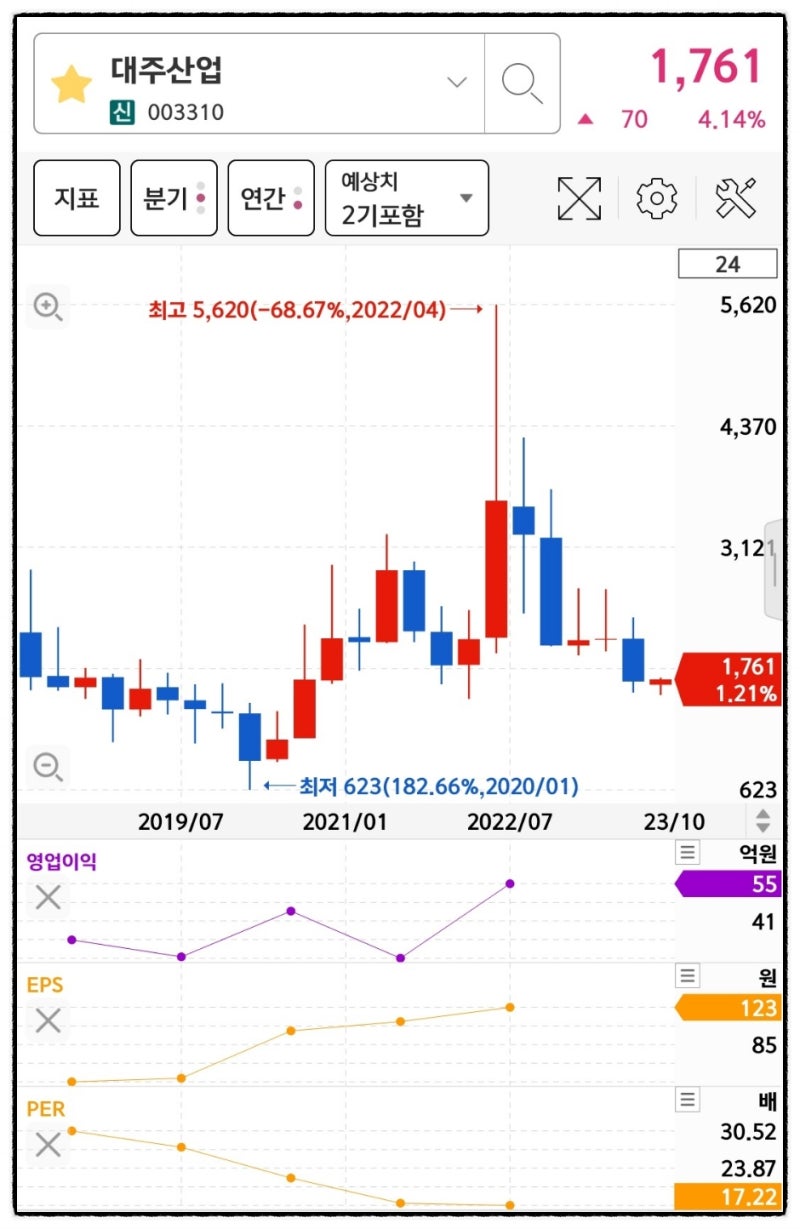800x1229 pixels.
Task: Click the 5,620 top price axis label
Action: point(748,305)
